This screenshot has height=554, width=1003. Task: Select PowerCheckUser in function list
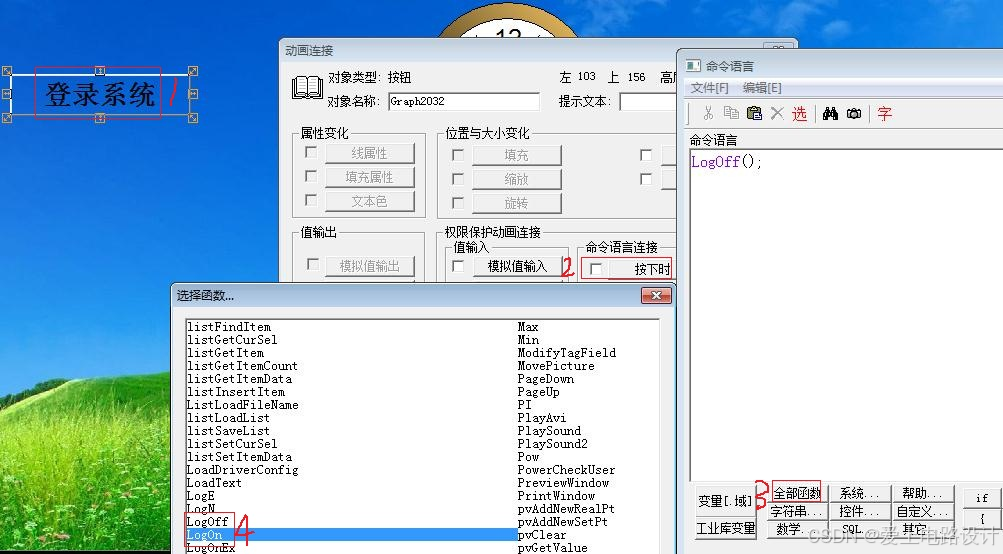tap(566, 470)
